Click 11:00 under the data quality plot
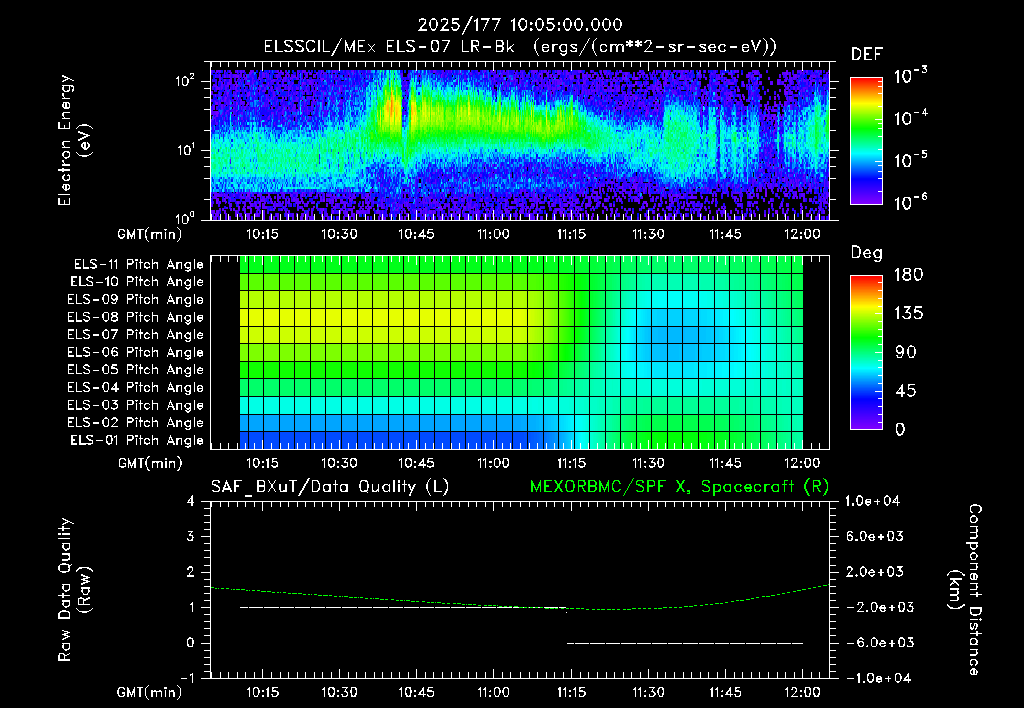 tap(493, 692)
